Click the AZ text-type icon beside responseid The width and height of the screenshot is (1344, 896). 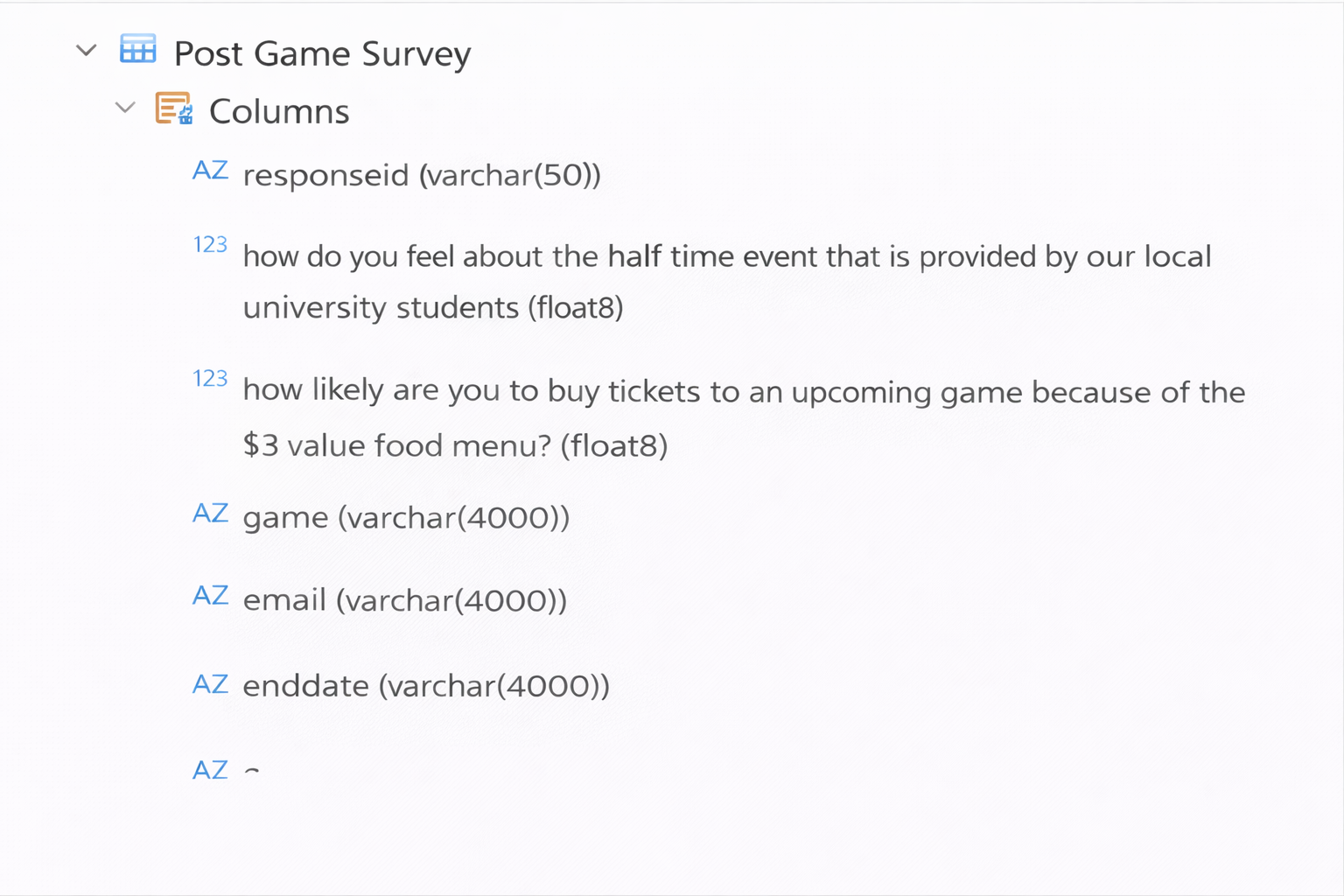click(210, 171)
